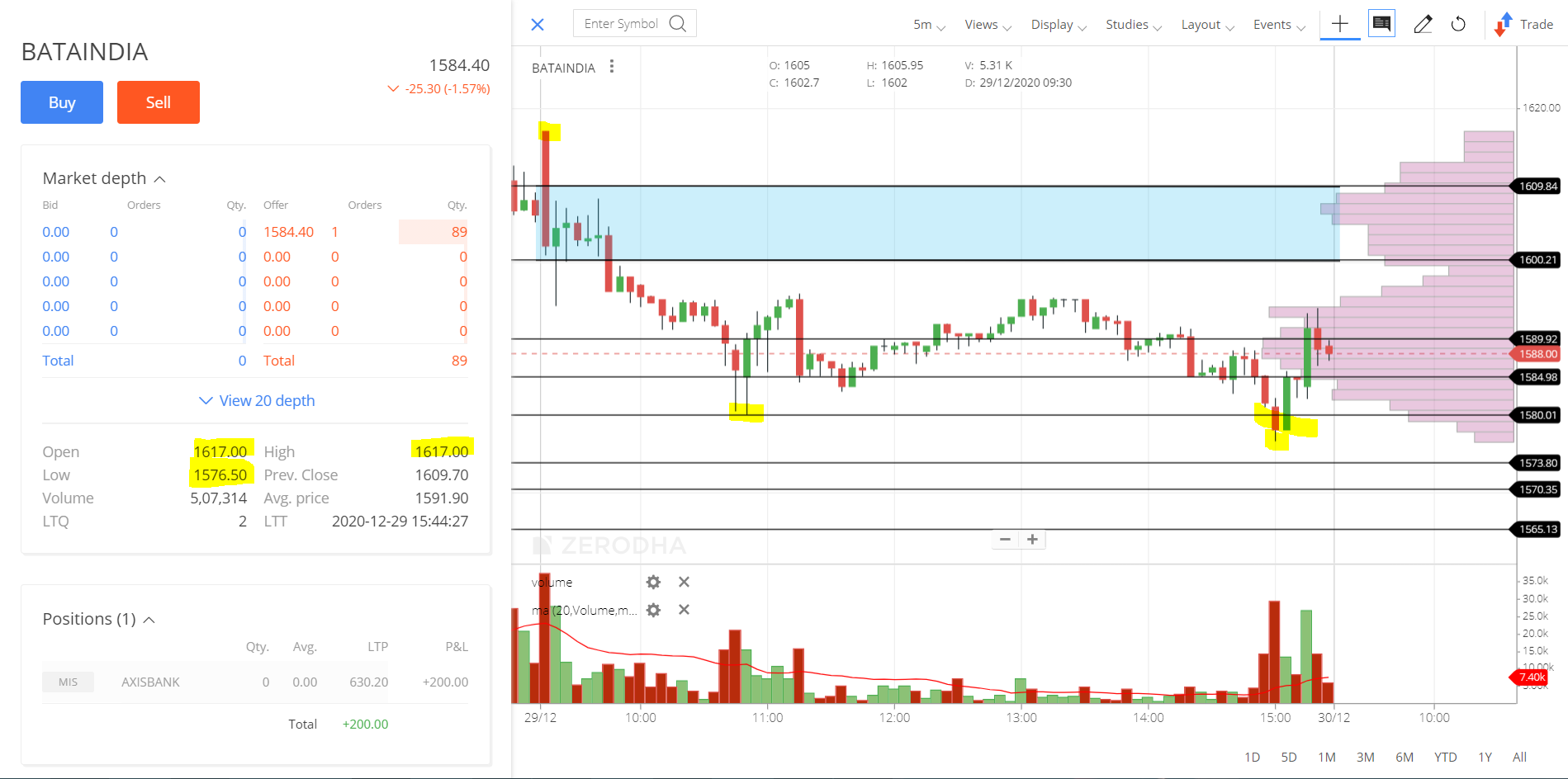Open volume study settings gear

pyautogui.click(x=653, y=583)
